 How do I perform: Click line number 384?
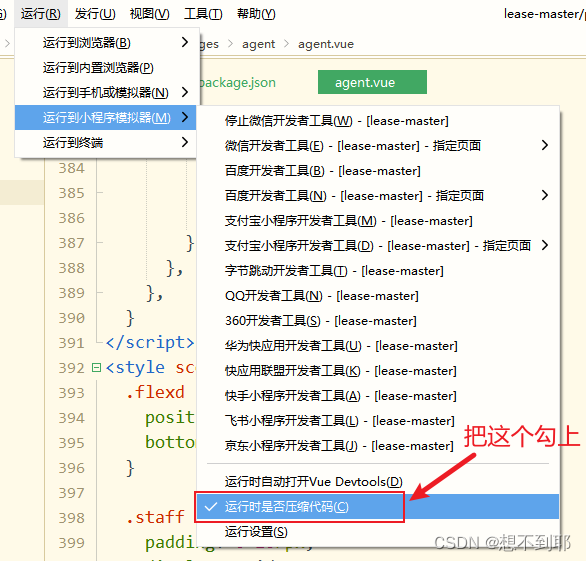[71, 168]
